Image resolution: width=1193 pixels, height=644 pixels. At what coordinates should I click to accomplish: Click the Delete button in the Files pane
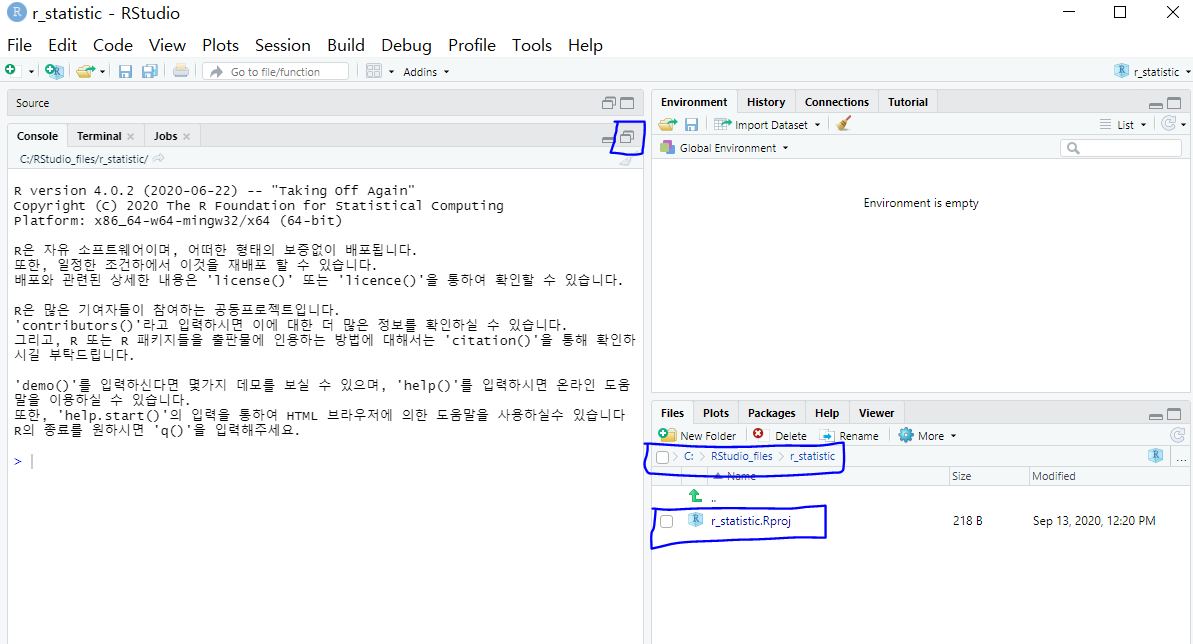(780, 435)
